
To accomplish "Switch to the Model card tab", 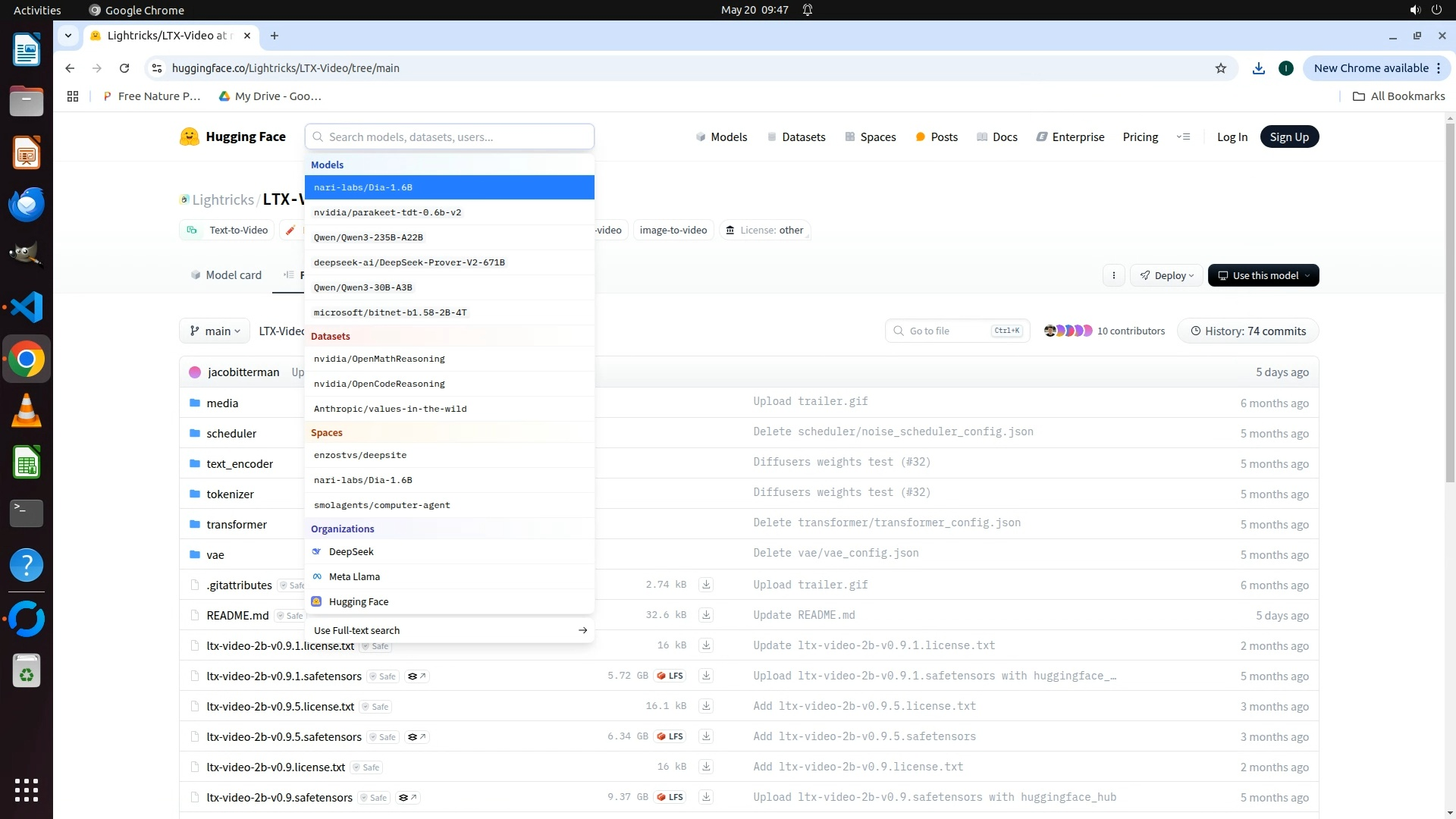I will pos(226,275).
